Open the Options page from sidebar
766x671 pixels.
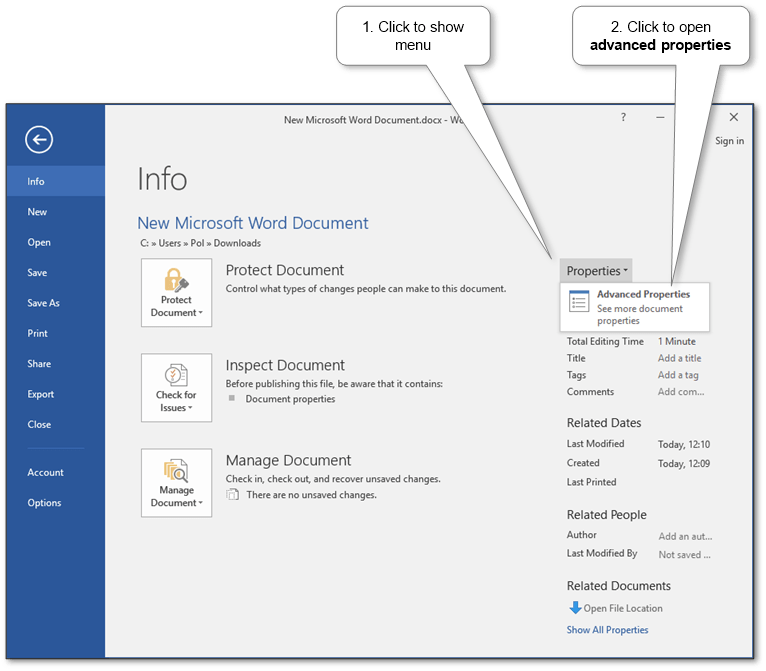pos(44,503)
